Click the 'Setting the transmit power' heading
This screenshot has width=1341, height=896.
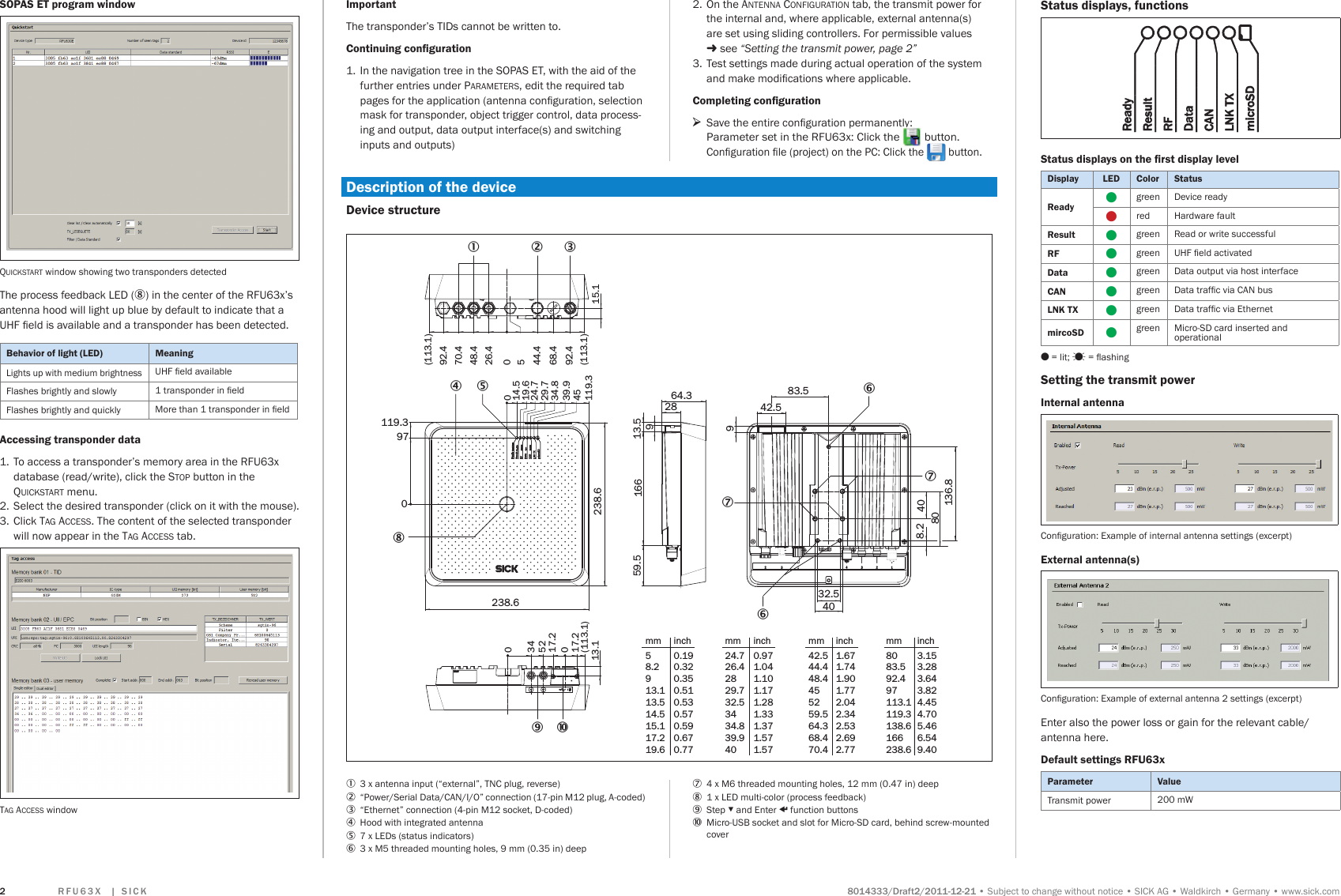tap(1117, 380)
